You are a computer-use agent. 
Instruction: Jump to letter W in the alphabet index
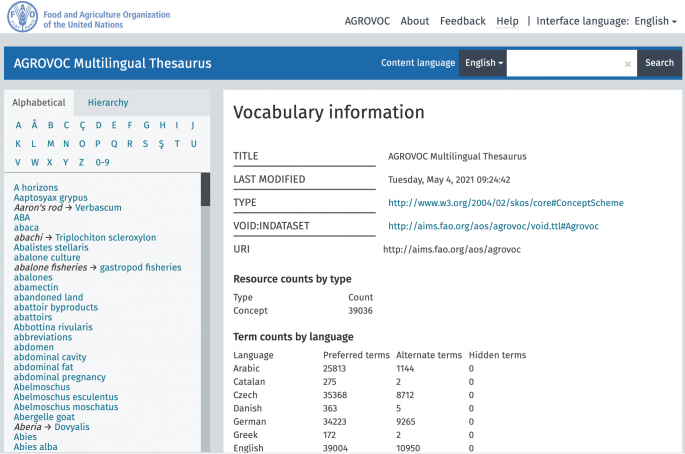tap(35, 163)
